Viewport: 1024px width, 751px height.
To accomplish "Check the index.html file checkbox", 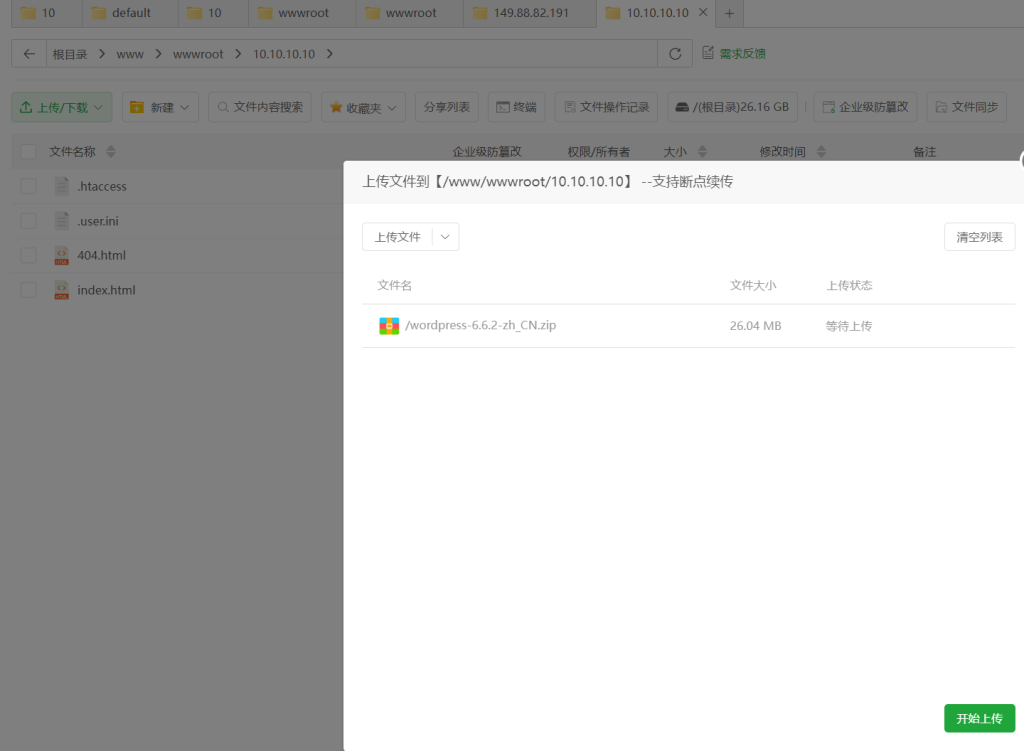I will (x=28, y=290).
